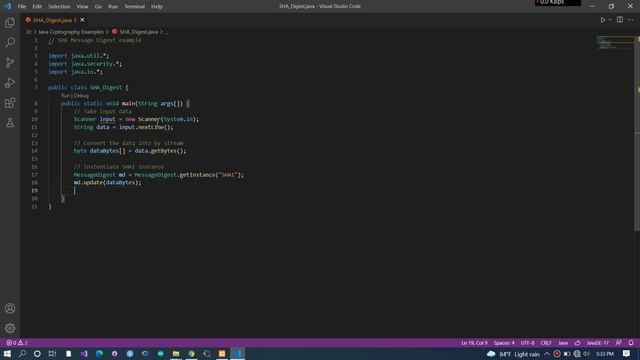
Task: Click feedback icon in status bar
Action: click(x=619, y=343)
